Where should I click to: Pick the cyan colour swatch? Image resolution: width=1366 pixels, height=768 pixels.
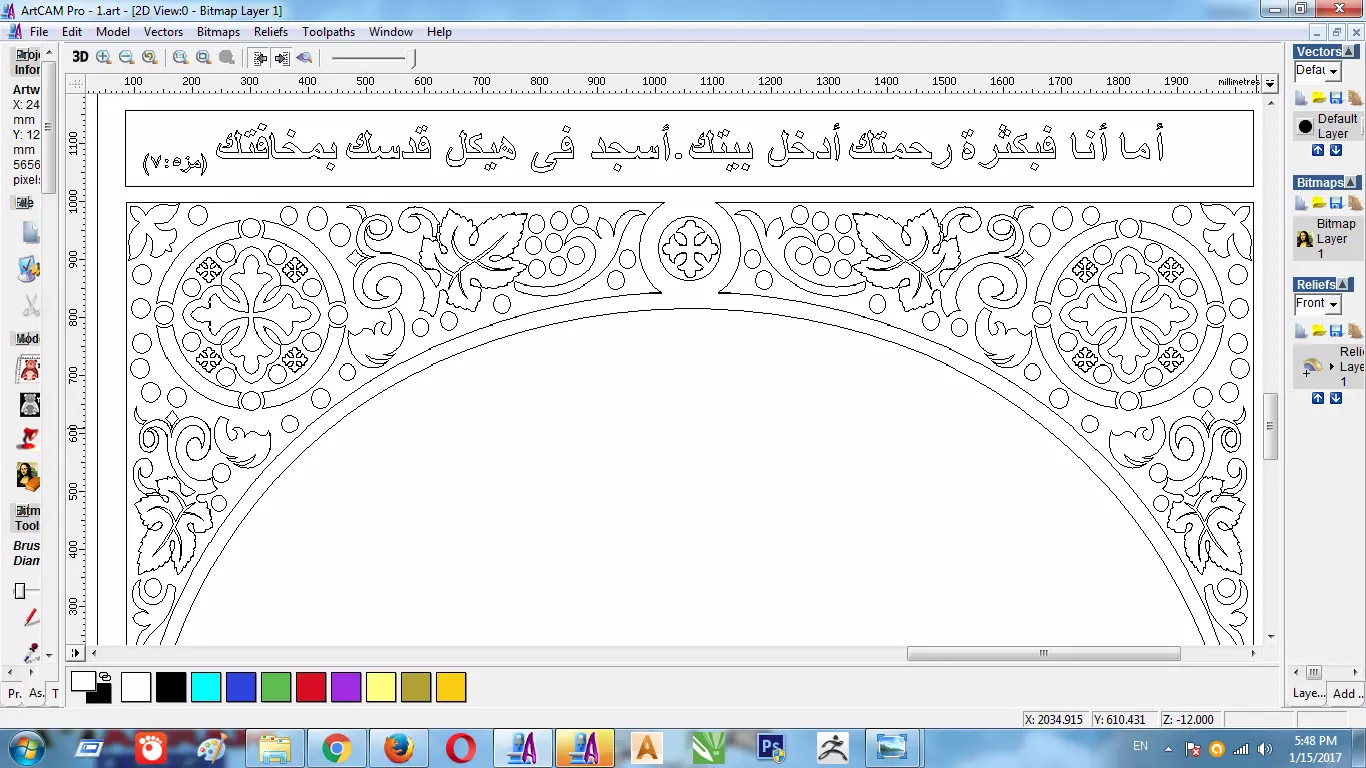coord(206,687)
